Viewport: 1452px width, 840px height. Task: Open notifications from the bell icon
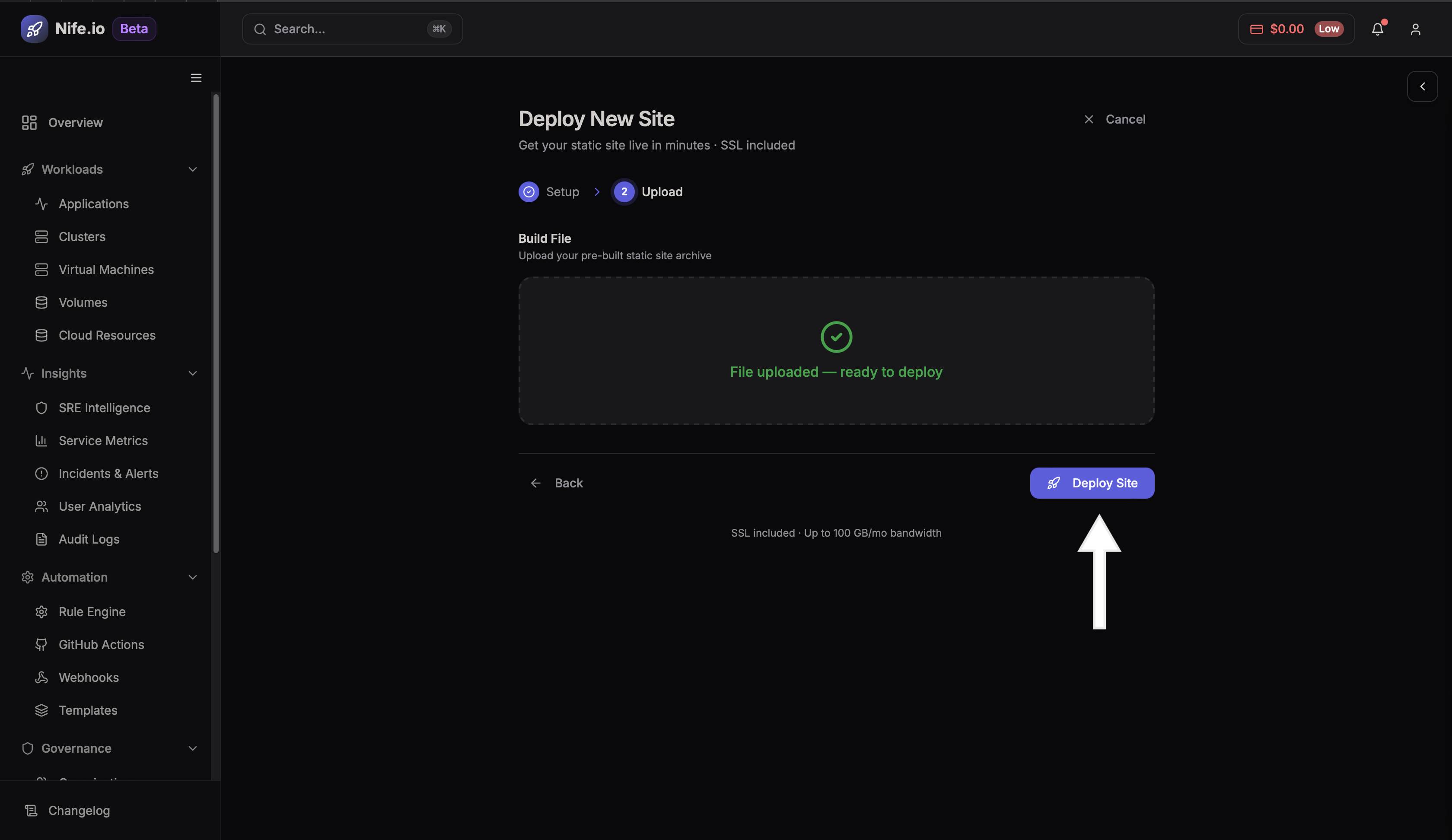[x=1378, y=29]
